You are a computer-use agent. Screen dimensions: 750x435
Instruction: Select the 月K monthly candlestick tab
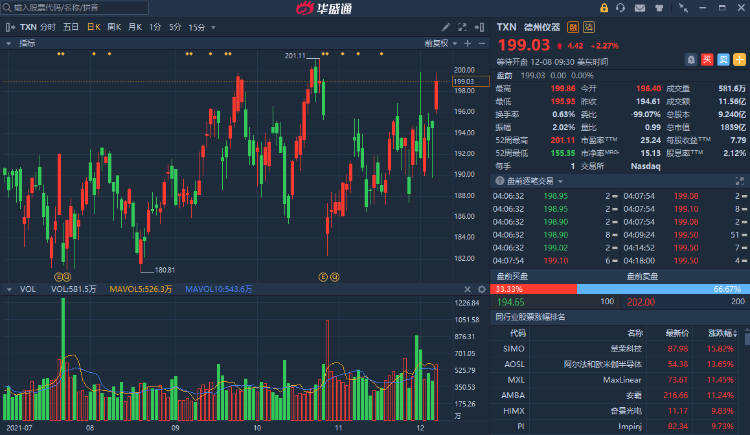pyautogui.click(x=135, y=27)
